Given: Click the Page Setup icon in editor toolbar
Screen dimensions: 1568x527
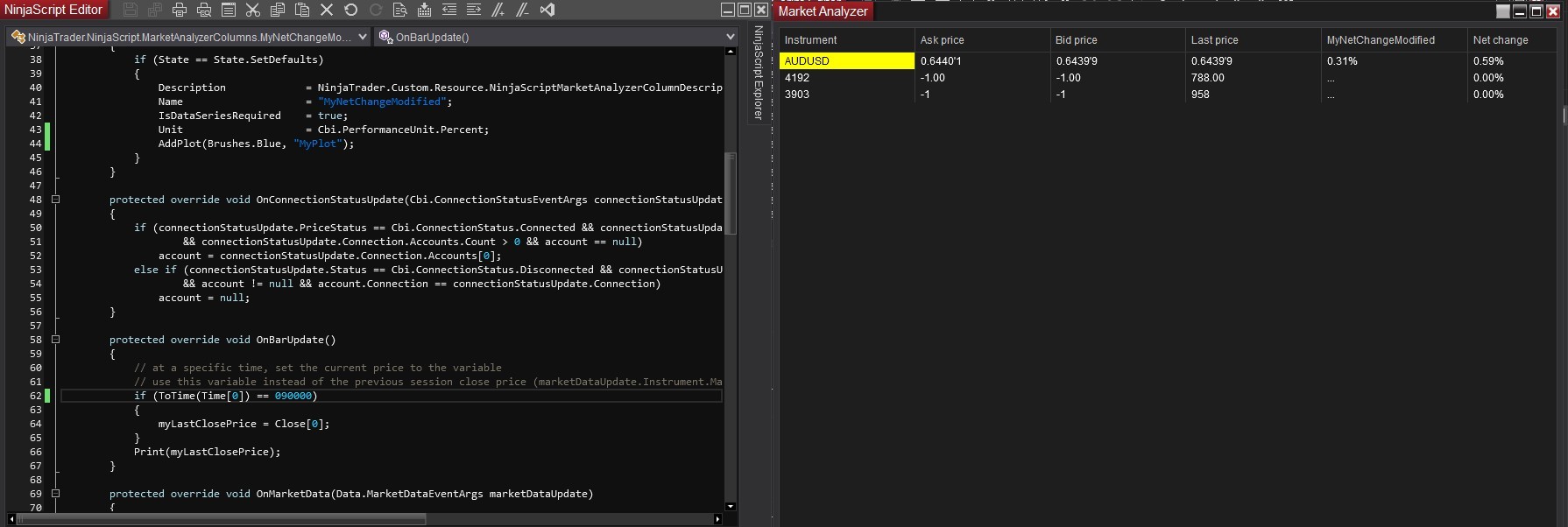Looking at the screenshot, I should (229, 10).
